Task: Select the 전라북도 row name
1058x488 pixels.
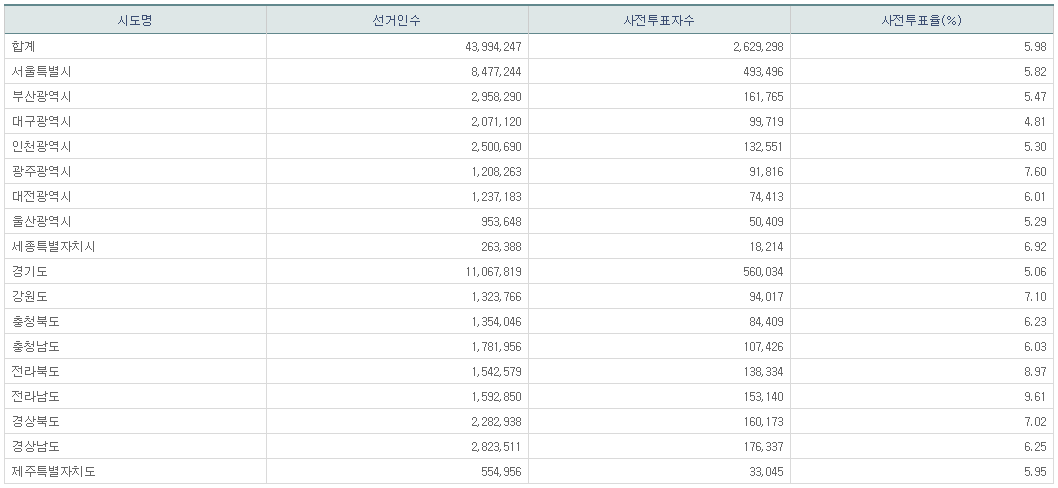Action: click(x=36, y=371)
